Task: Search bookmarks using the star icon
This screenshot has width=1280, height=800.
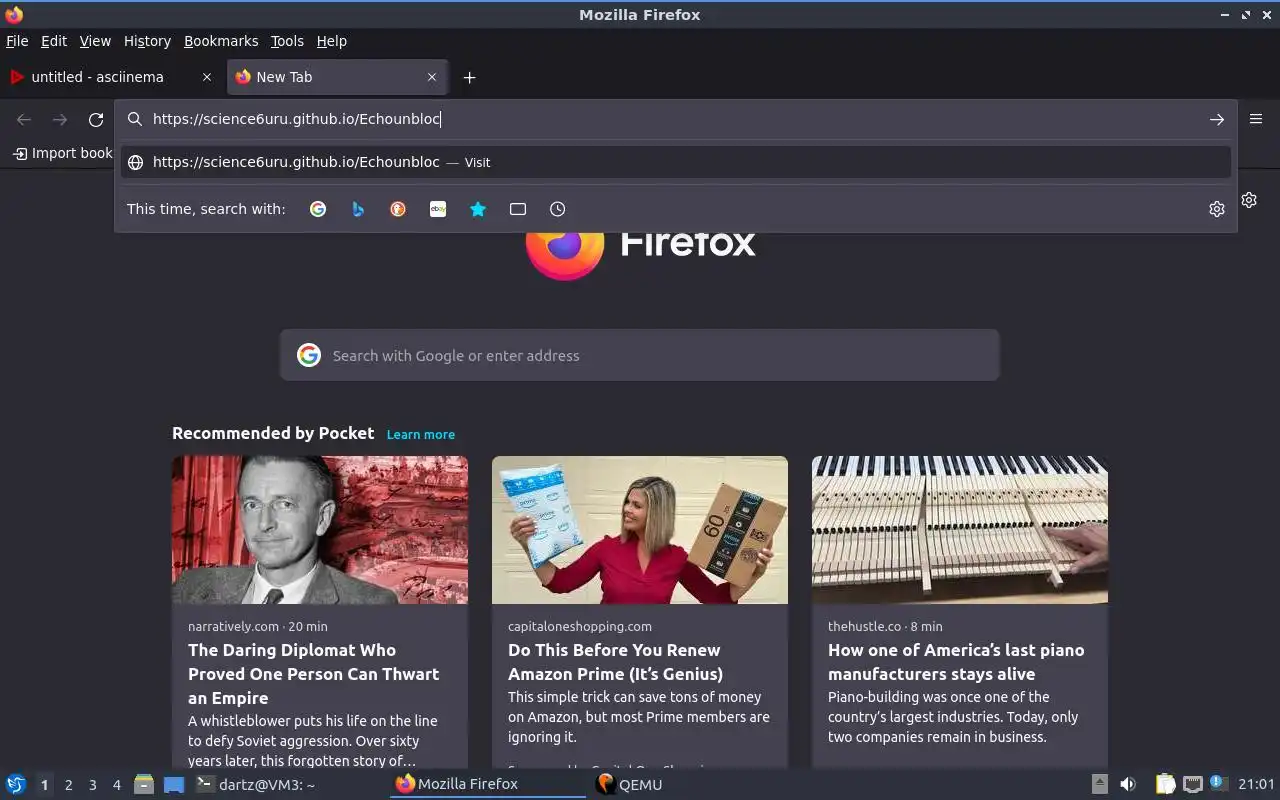Action: (478, 209)
